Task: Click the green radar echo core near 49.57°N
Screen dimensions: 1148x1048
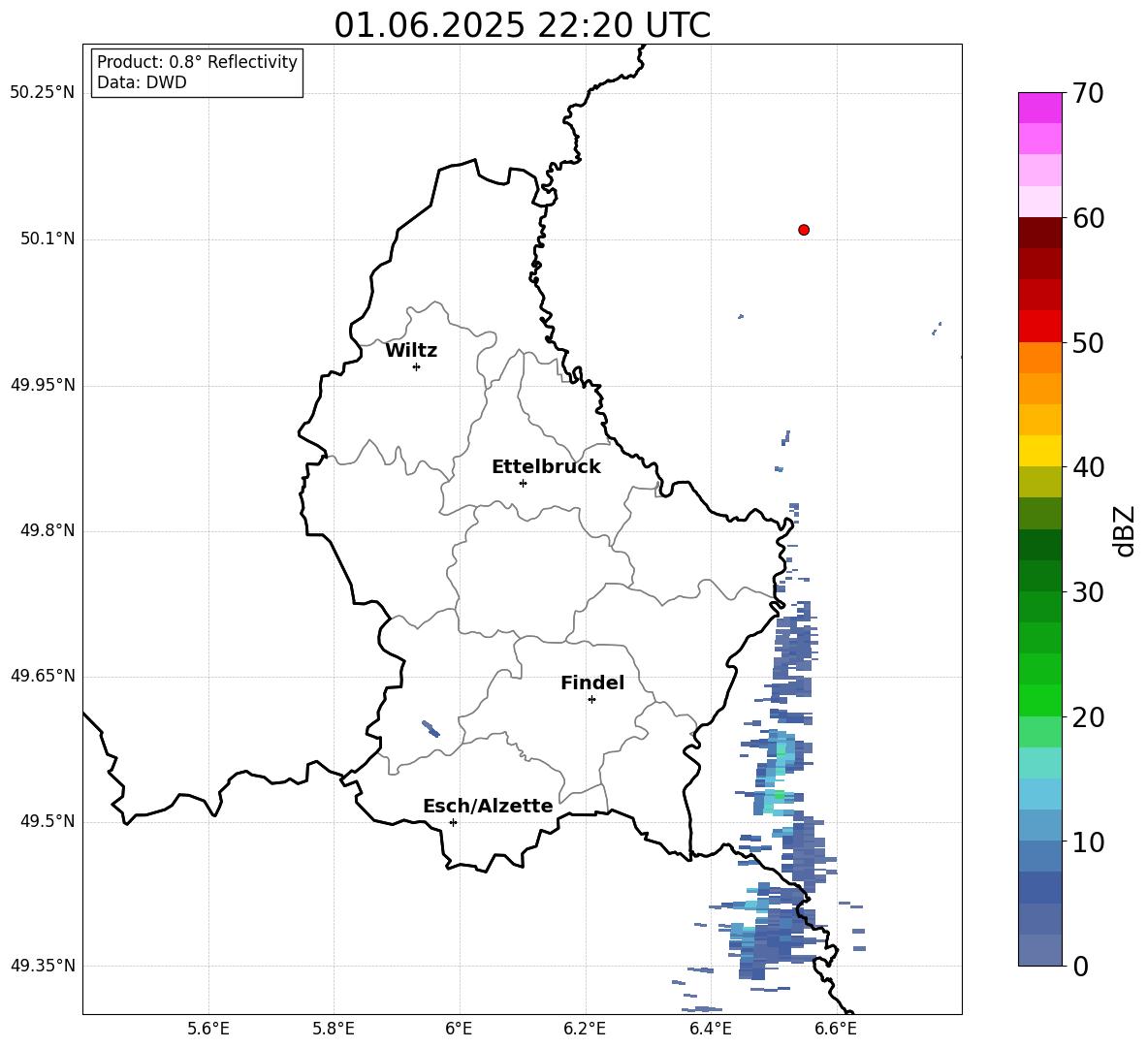Action: [x=781, y=751]
